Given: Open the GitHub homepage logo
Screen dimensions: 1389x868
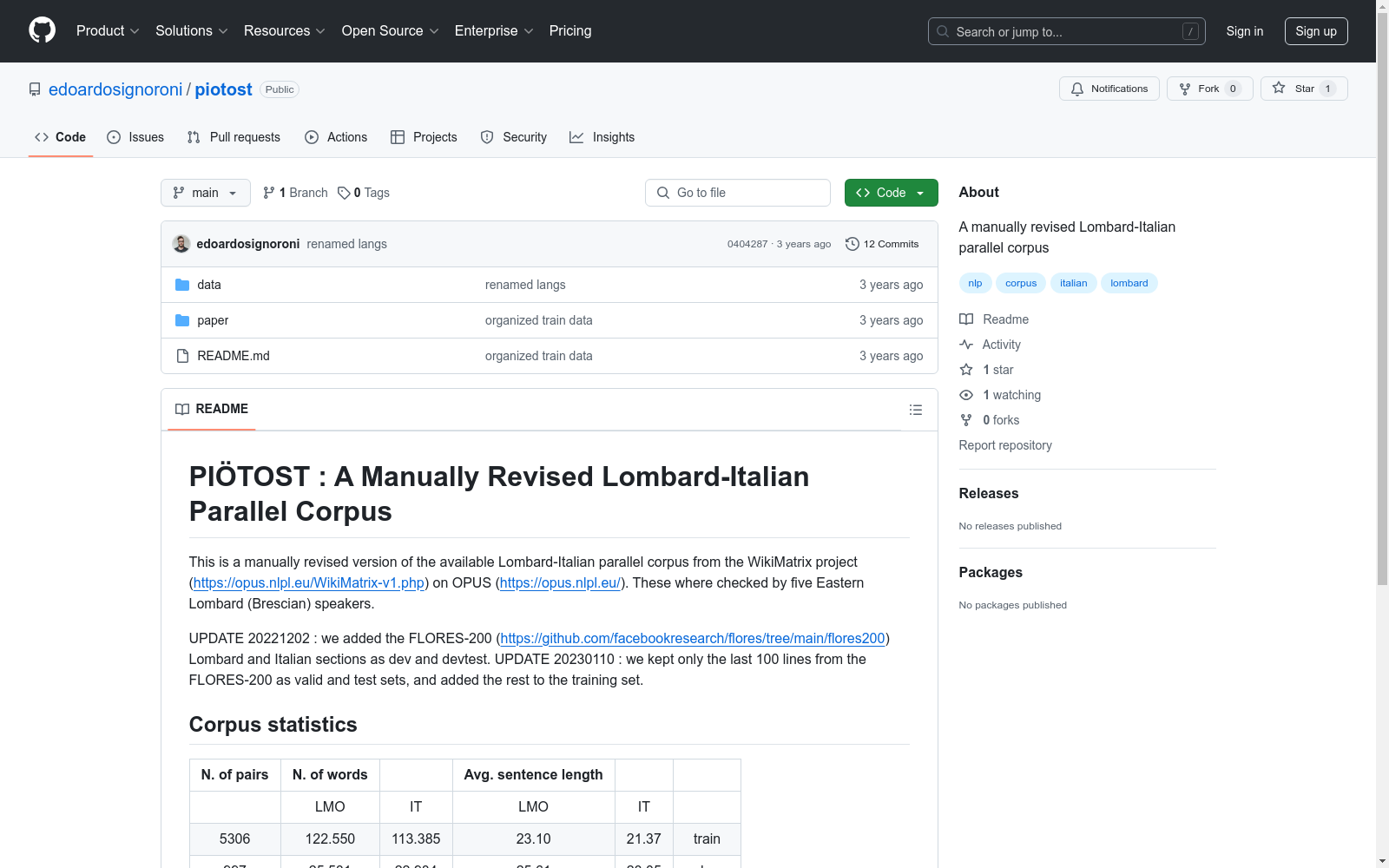Looking at the screenshot, I should click(42, 30).
